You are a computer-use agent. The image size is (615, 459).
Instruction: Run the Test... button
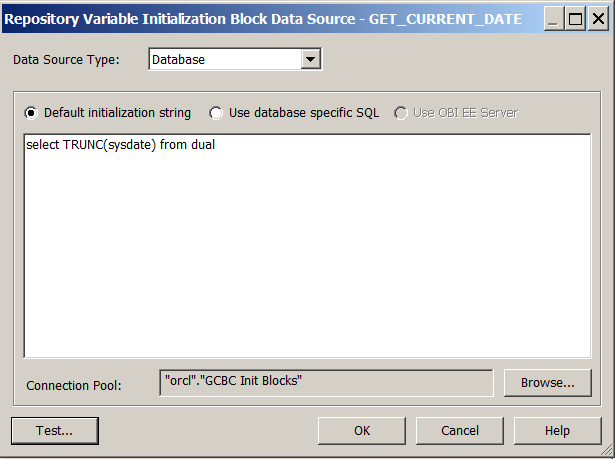click(x=55, y=431)
